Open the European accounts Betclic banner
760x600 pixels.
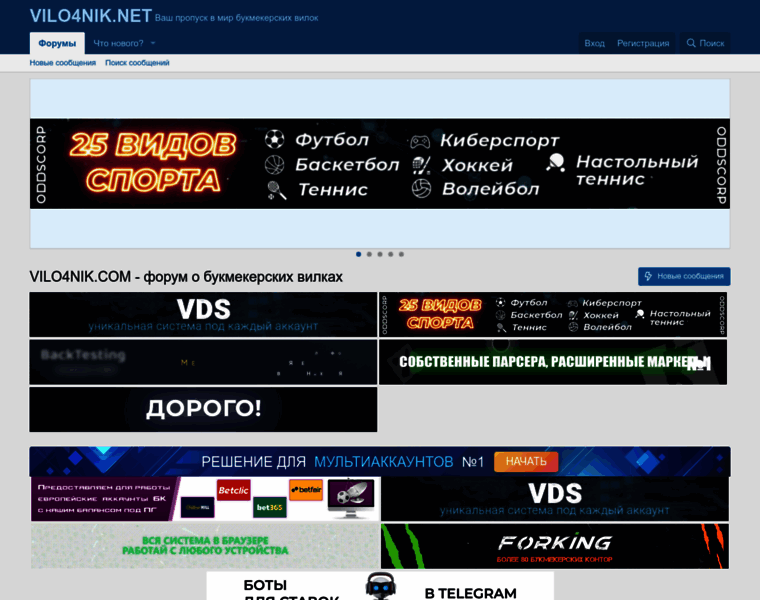coord(206,499)
